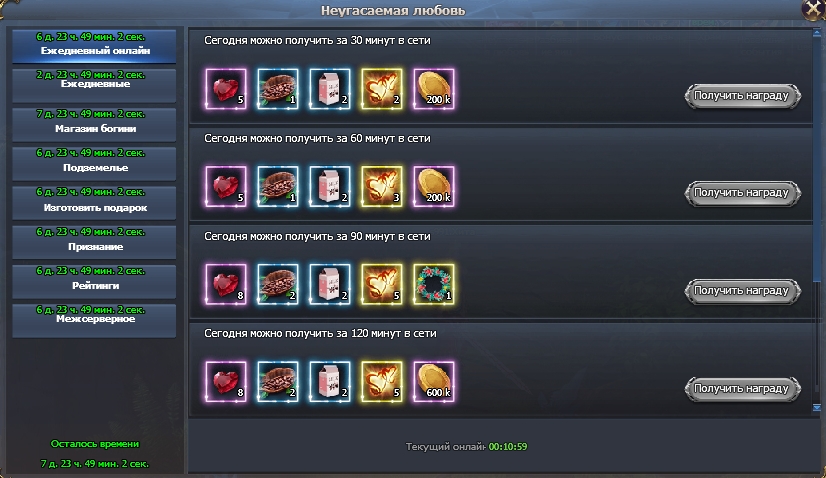Screen dimensions: 826x478
Task: Select the flaming hearts icon in 120-minute row
Action: pyautogui.click(x=381, y=382)
